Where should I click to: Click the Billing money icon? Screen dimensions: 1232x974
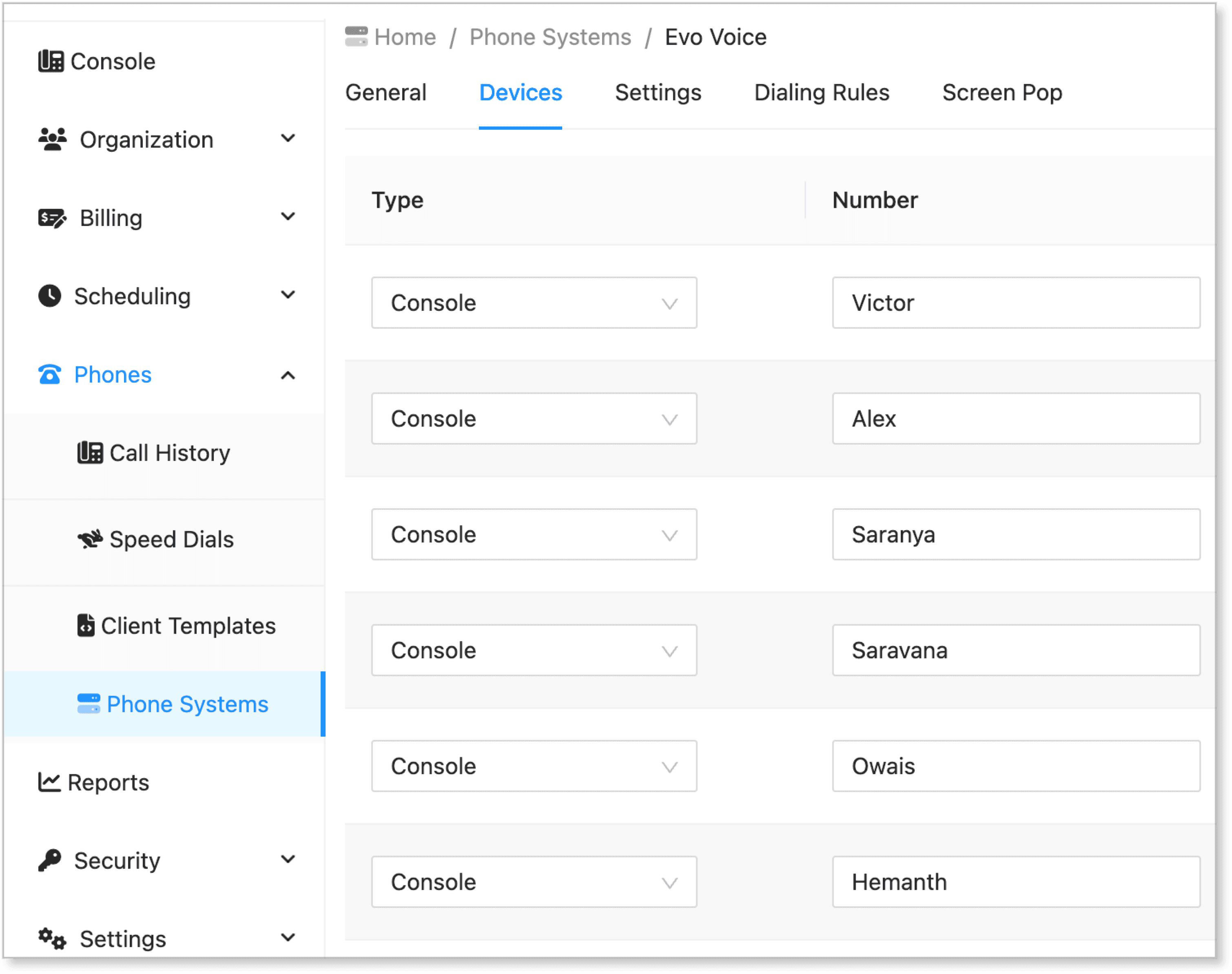pyautogui.click(x=53, y=218)
